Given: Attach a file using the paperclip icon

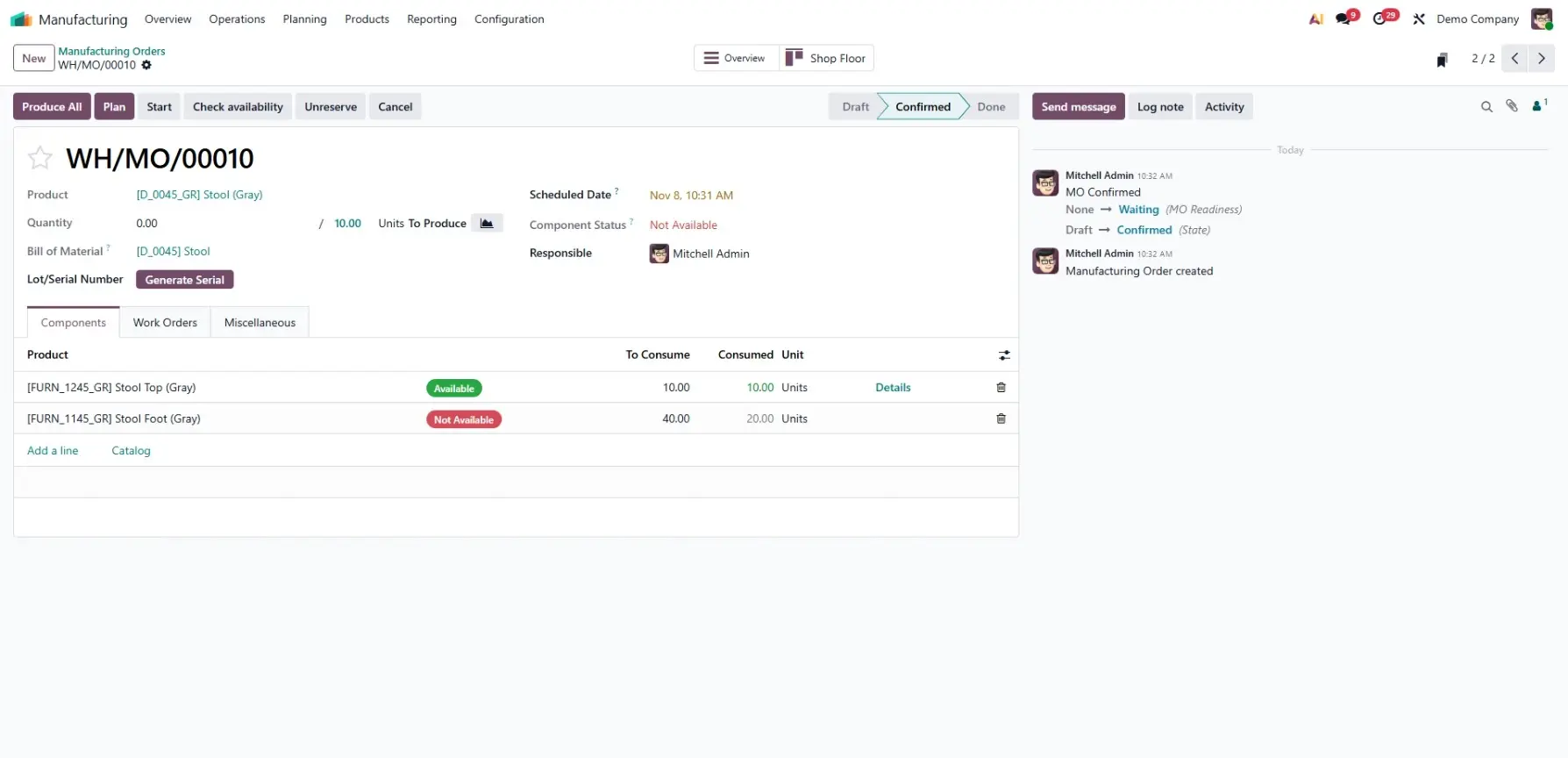Looking at the screenshot, I should [x=1512, y=106].
